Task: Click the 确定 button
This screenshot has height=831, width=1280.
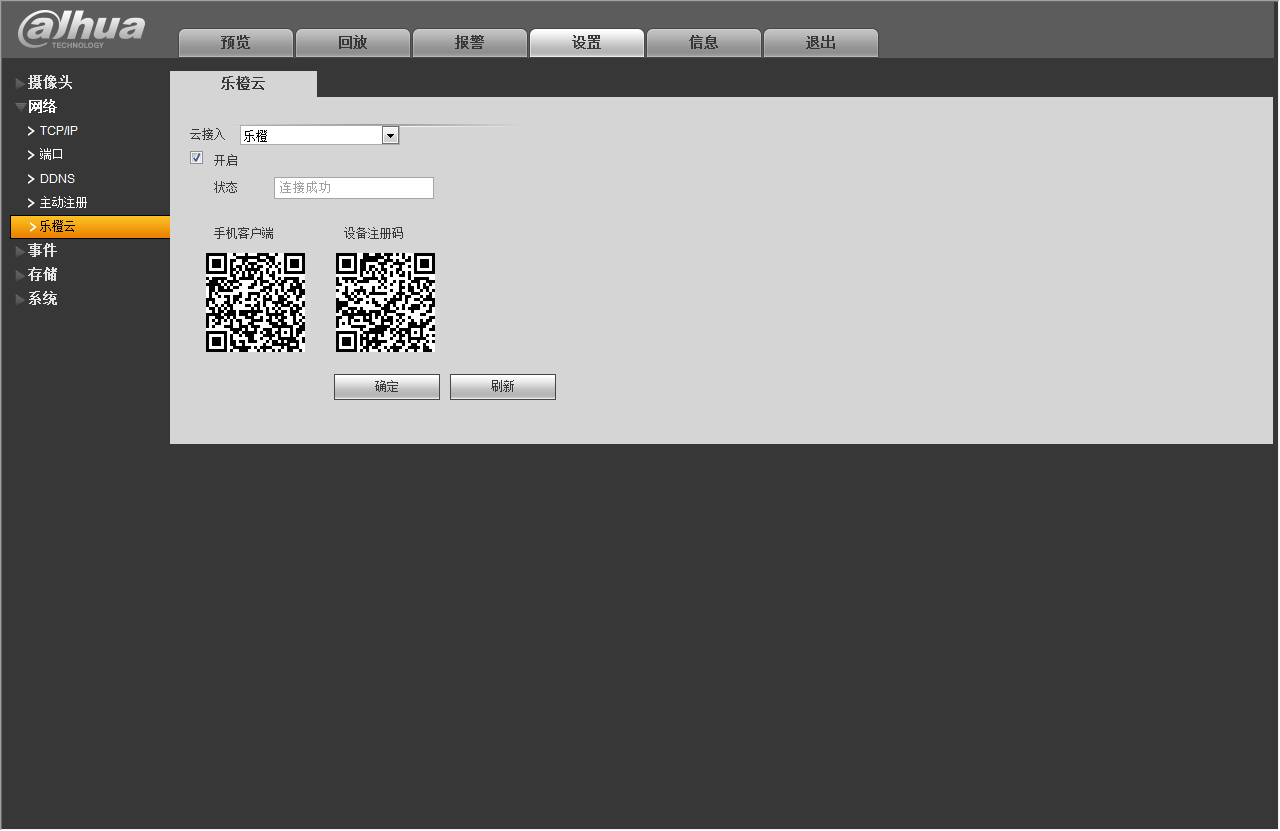Action: pyautogui.click(x=387, y=387)
